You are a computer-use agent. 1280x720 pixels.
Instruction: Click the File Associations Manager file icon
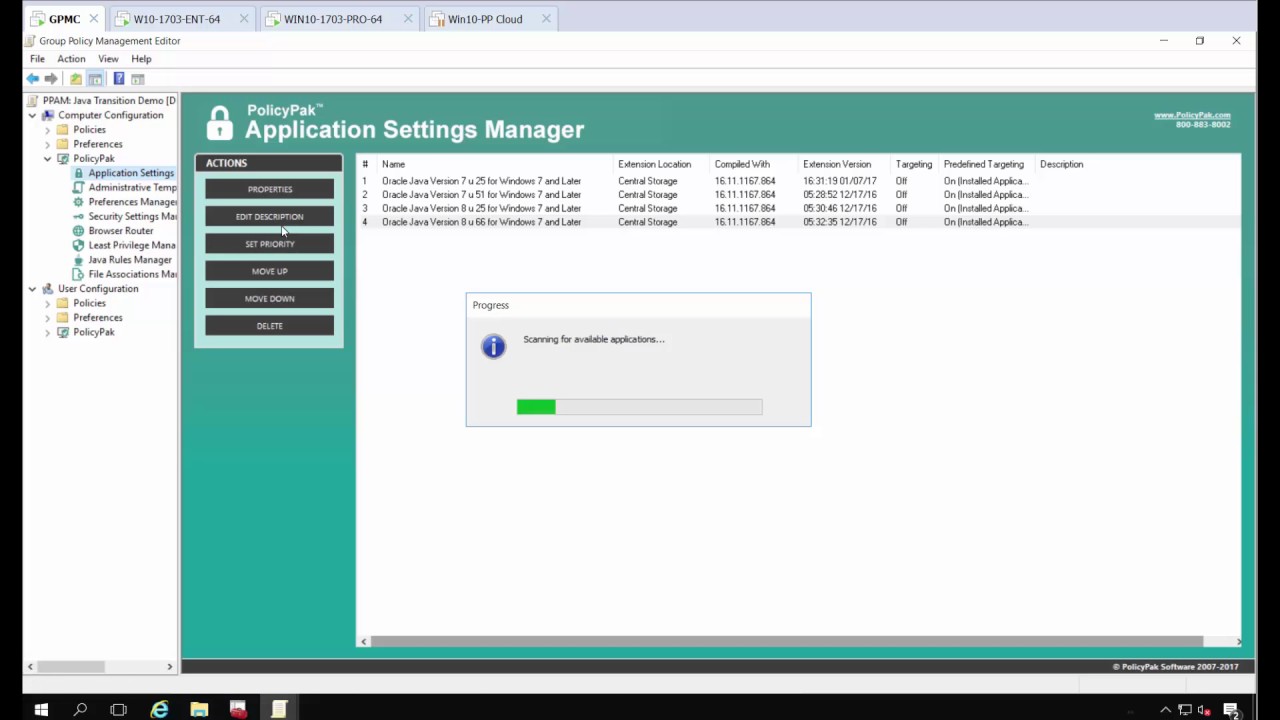79,274
